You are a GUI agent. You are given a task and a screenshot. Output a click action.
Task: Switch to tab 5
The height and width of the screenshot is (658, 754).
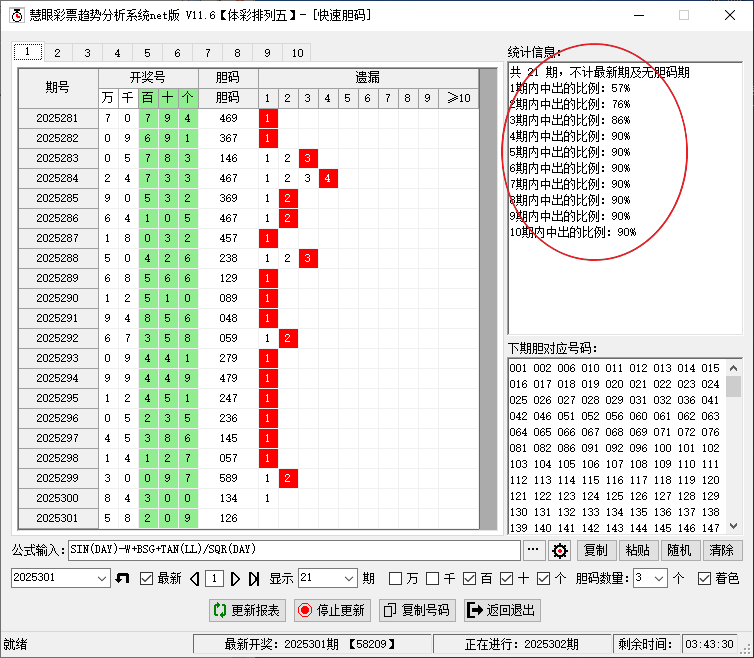click(147, 53)
